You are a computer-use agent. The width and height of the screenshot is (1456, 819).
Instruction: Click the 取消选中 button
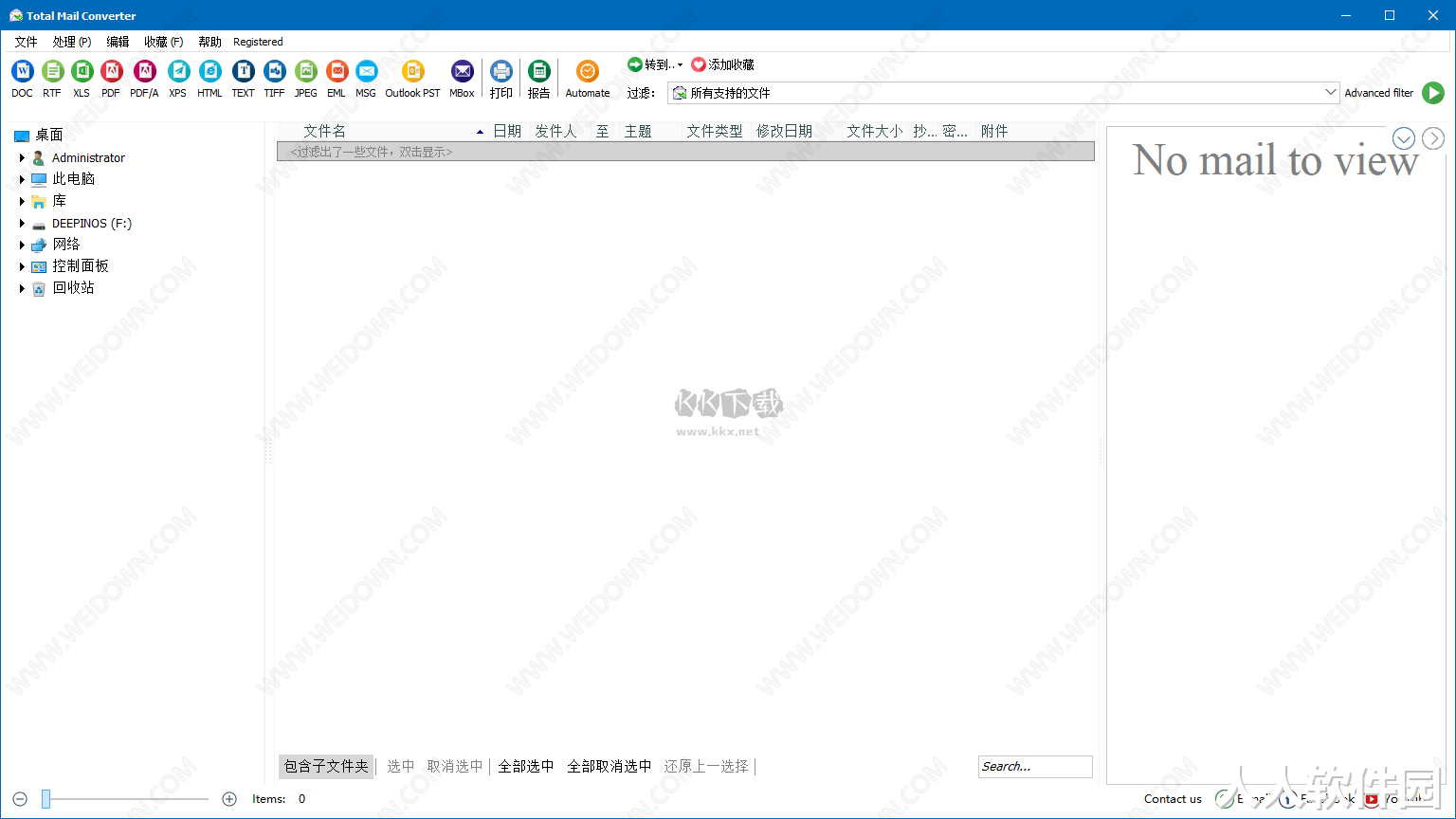[x=455, y=766]
